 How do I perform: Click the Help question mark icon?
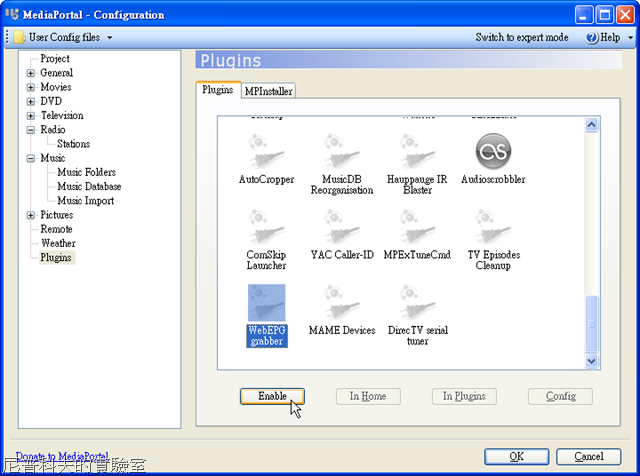591,38
